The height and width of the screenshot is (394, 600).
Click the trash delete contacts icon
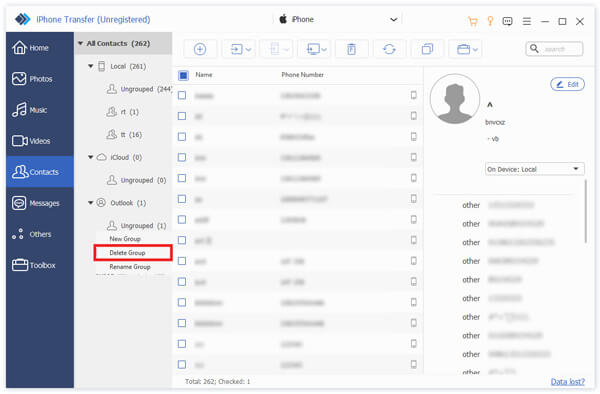(351, 49)
